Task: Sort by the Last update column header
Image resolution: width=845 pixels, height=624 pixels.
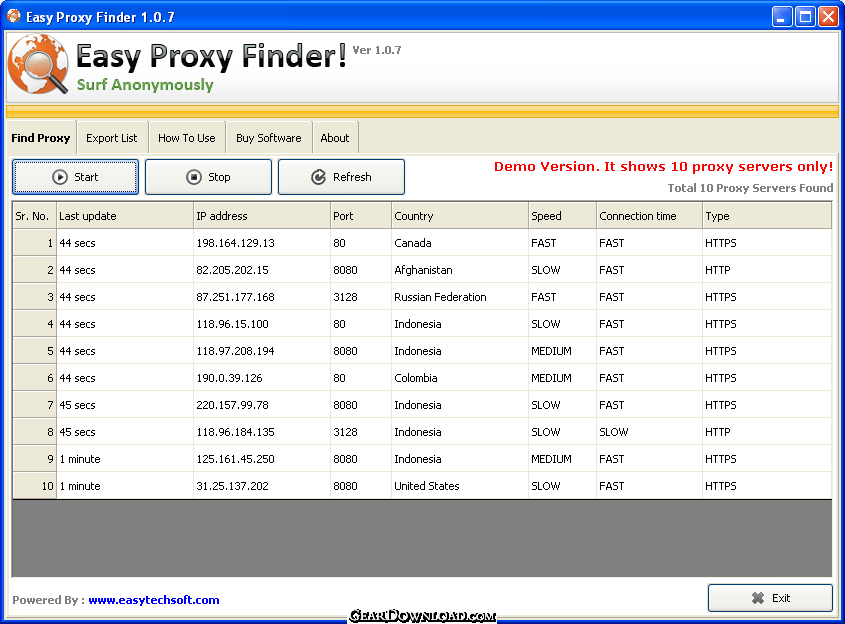Action: [124, 216]
